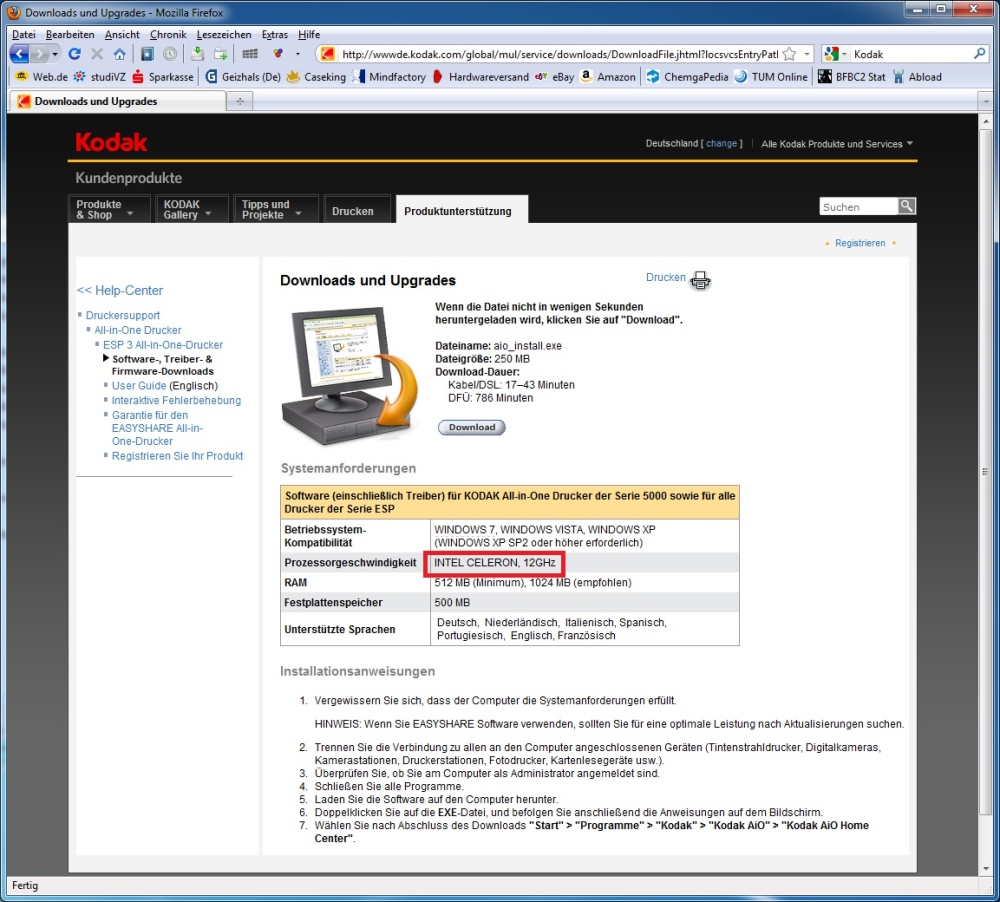Bookmark this page with the star icon
1000x902 pixels.
[790, 54]
